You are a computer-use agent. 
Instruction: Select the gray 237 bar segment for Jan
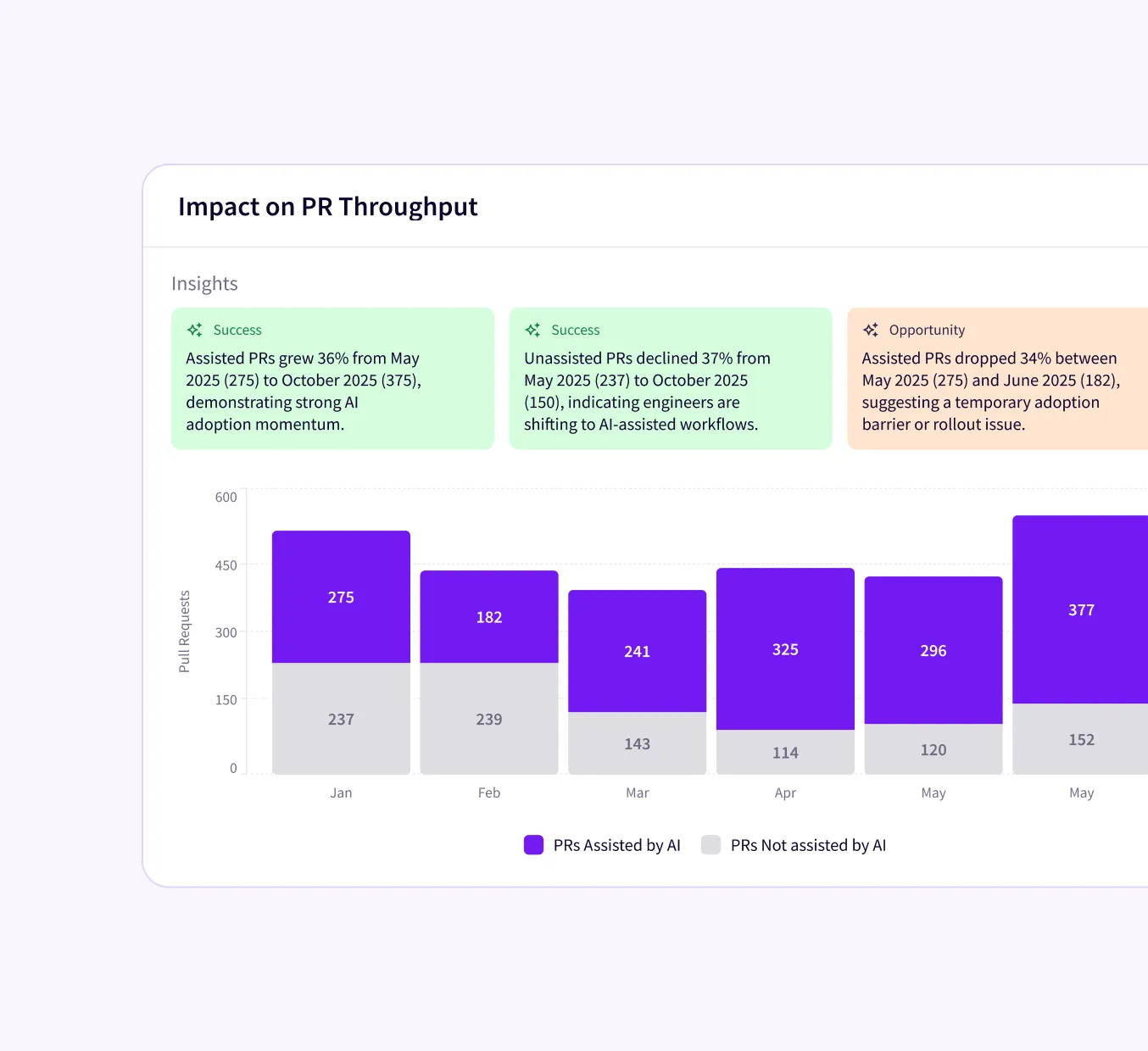point(341,719)
